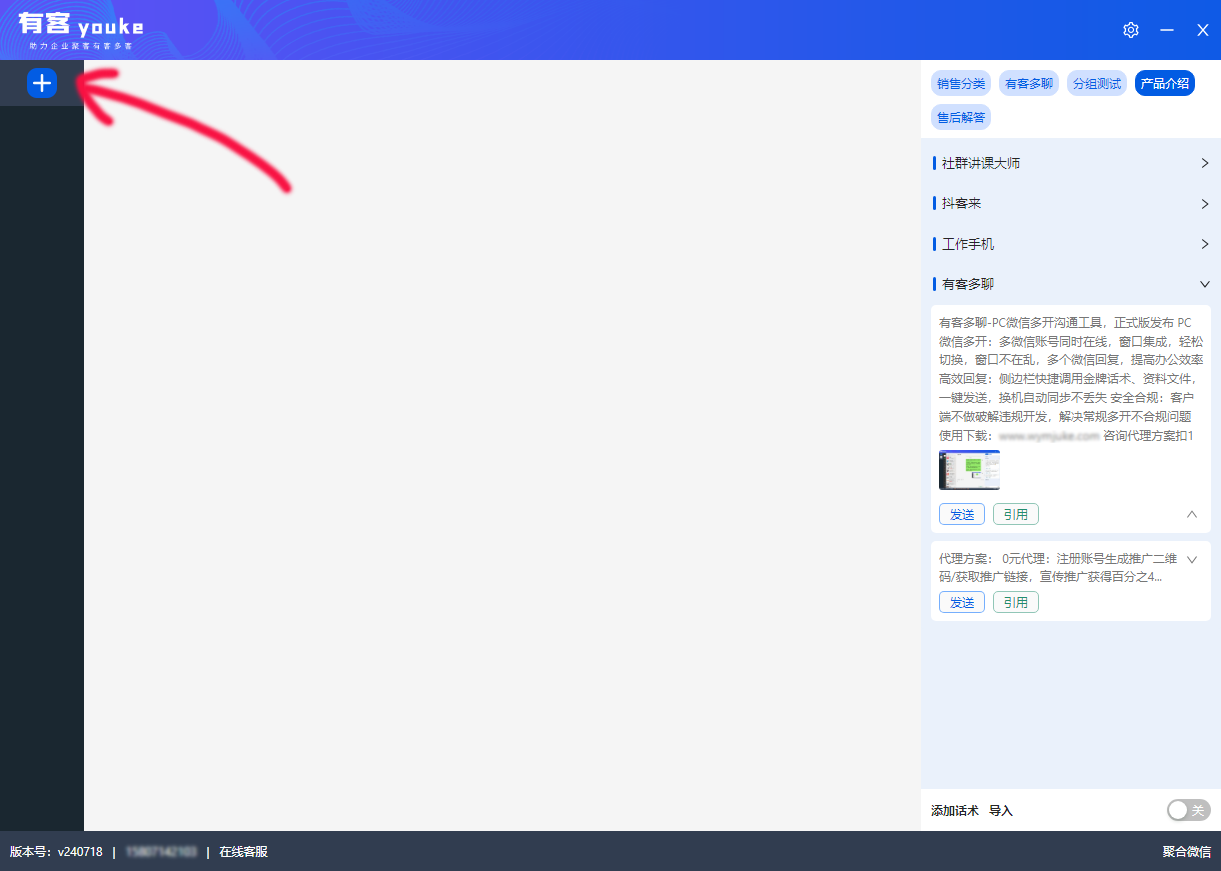
Task: Open the 售后解答 tab
Action: [961, 117]
